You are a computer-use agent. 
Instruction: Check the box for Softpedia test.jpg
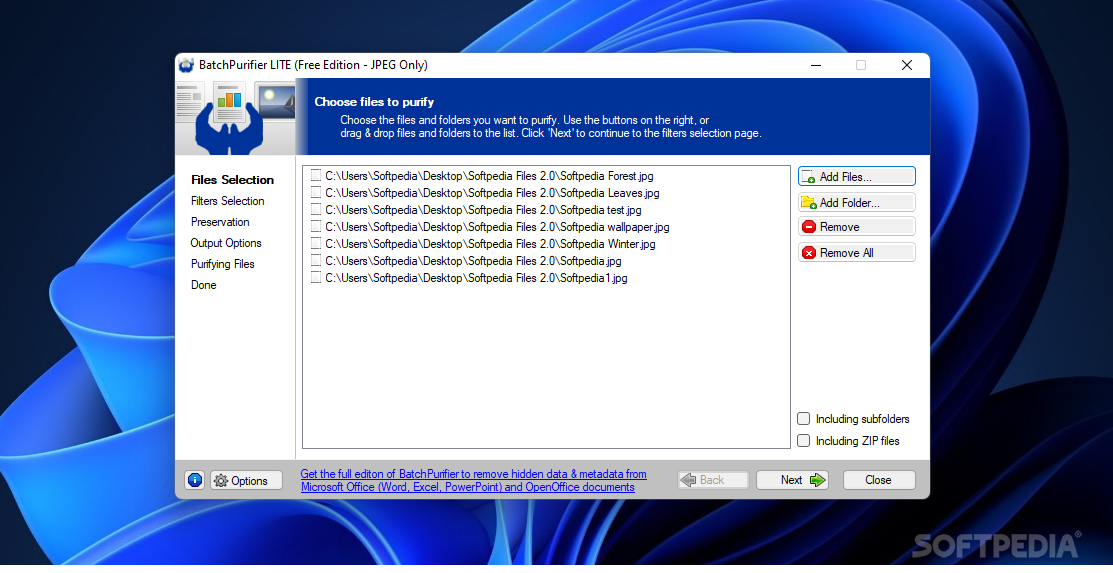(x=316, y=210)
